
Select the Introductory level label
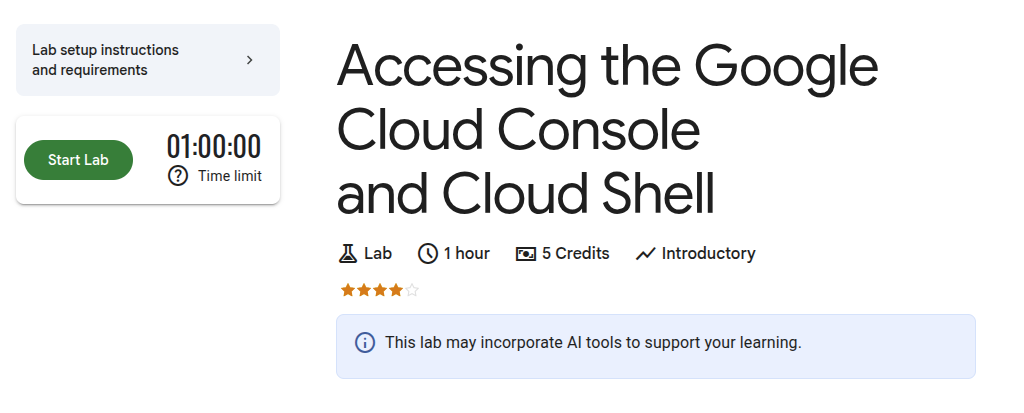(708, 253)
